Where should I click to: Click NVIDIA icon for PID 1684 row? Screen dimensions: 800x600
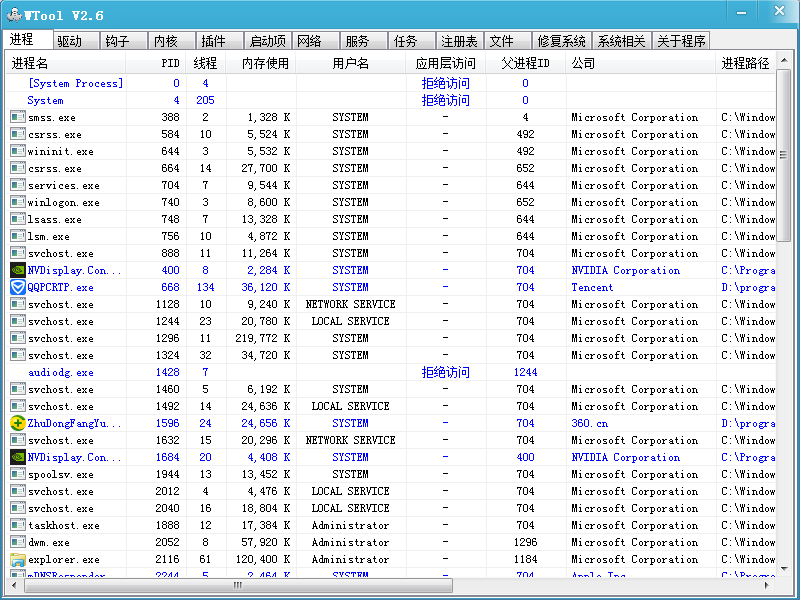point(18,458)
